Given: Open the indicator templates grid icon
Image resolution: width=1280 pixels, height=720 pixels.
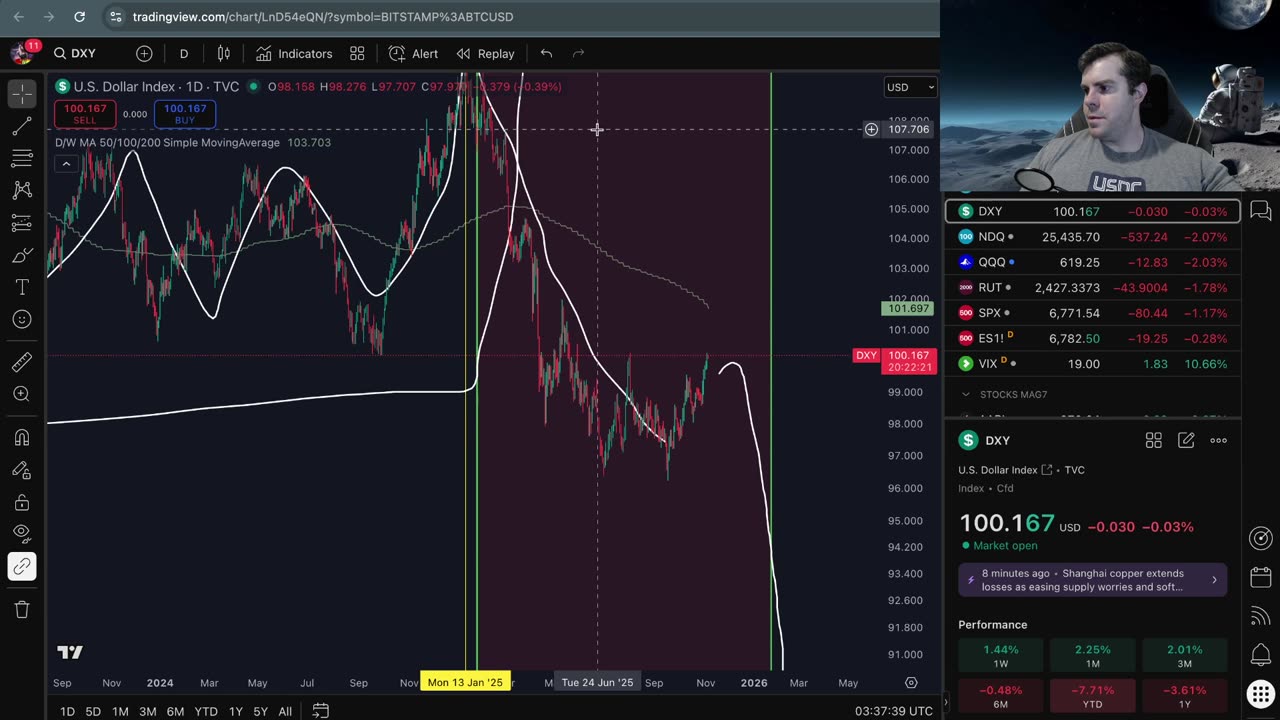Looking at the screenshot, I should click(x=357, y=53).
